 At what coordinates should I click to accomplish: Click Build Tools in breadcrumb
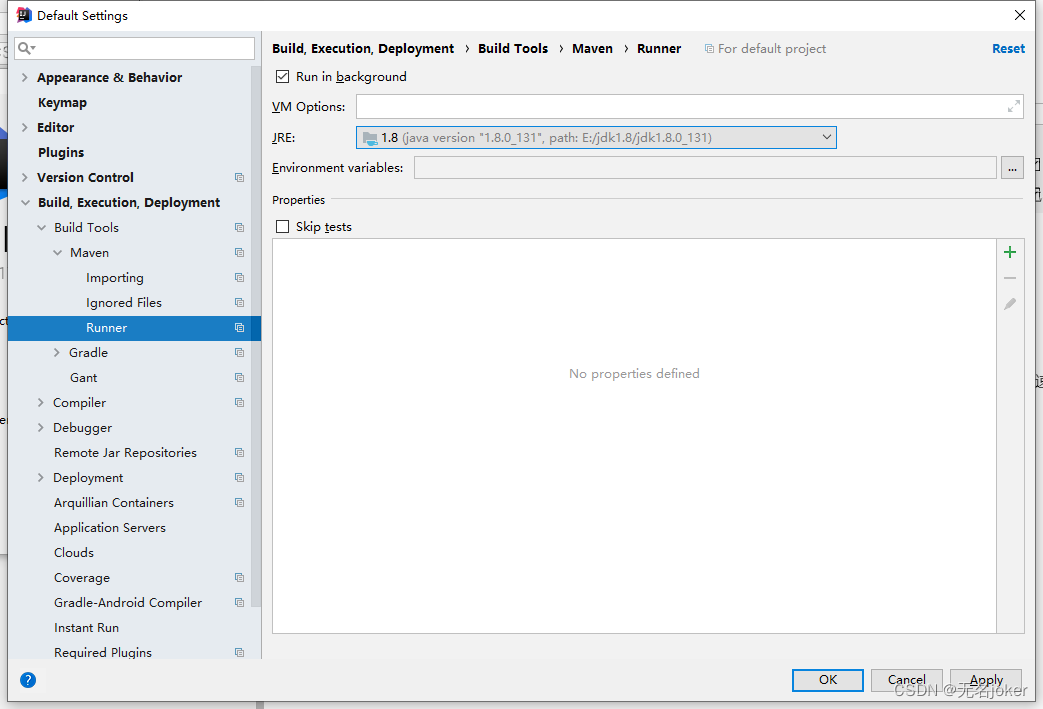click(x=513, y=49)
